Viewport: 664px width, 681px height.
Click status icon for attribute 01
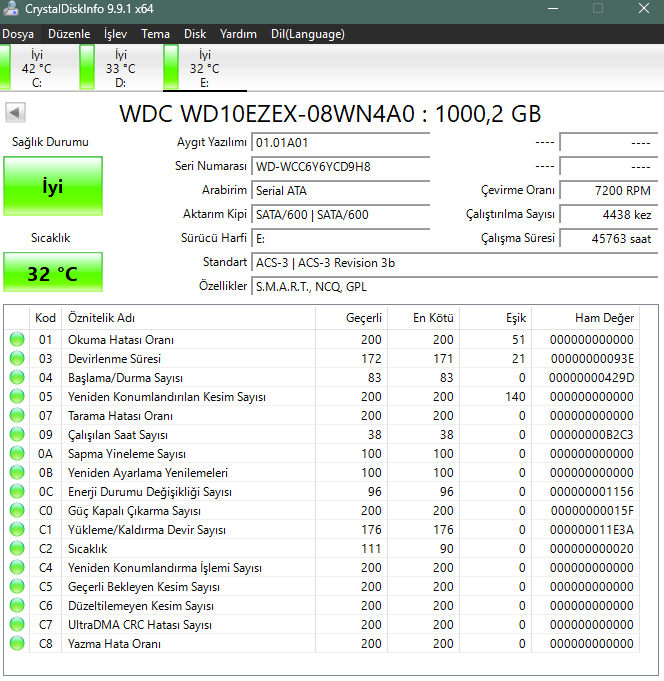[17, 339]
